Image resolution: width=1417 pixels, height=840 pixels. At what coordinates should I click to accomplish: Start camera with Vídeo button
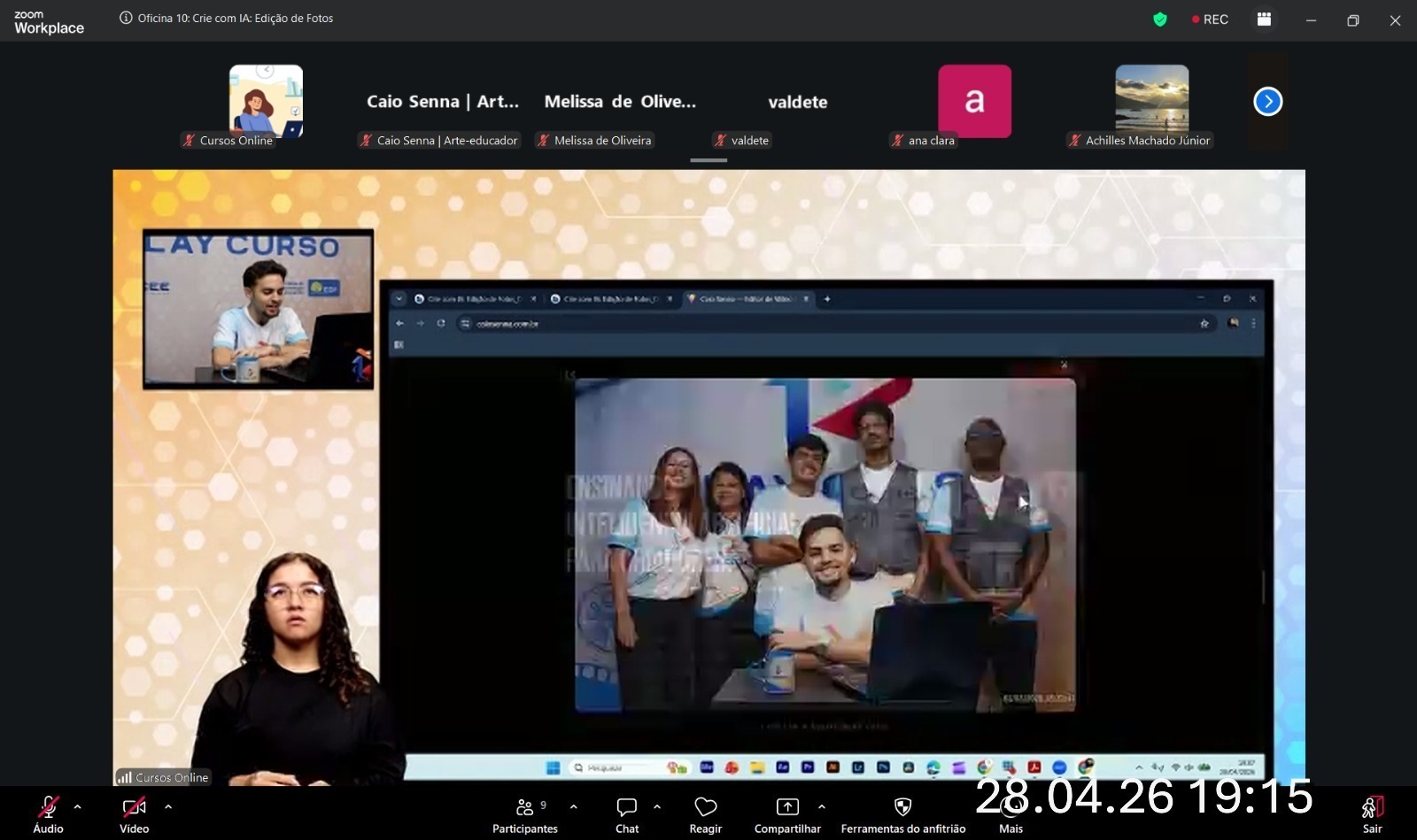(134, 813)
